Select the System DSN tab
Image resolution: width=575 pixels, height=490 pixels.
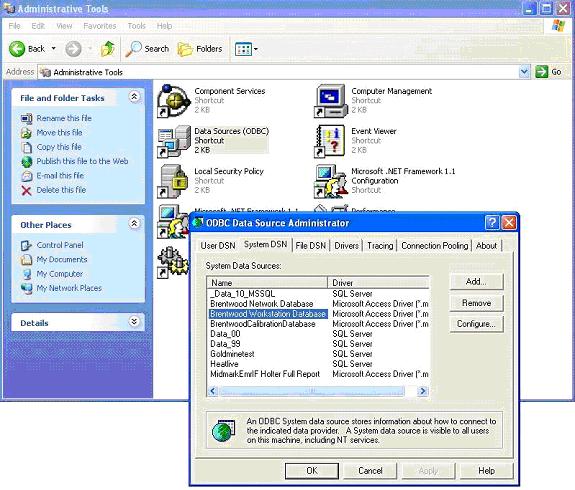[265, 245]
